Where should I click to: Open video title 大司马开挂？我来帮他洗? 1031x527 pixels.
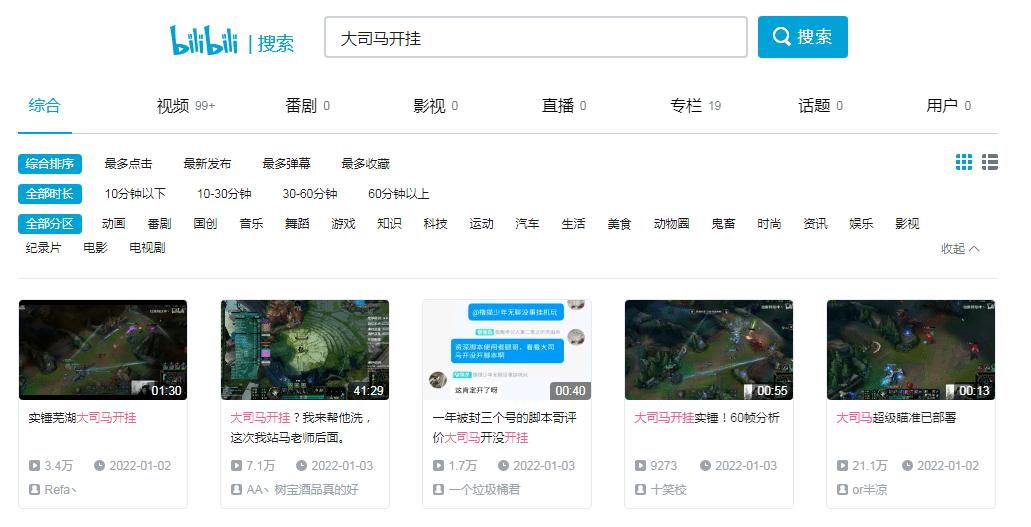coord(301,428)
